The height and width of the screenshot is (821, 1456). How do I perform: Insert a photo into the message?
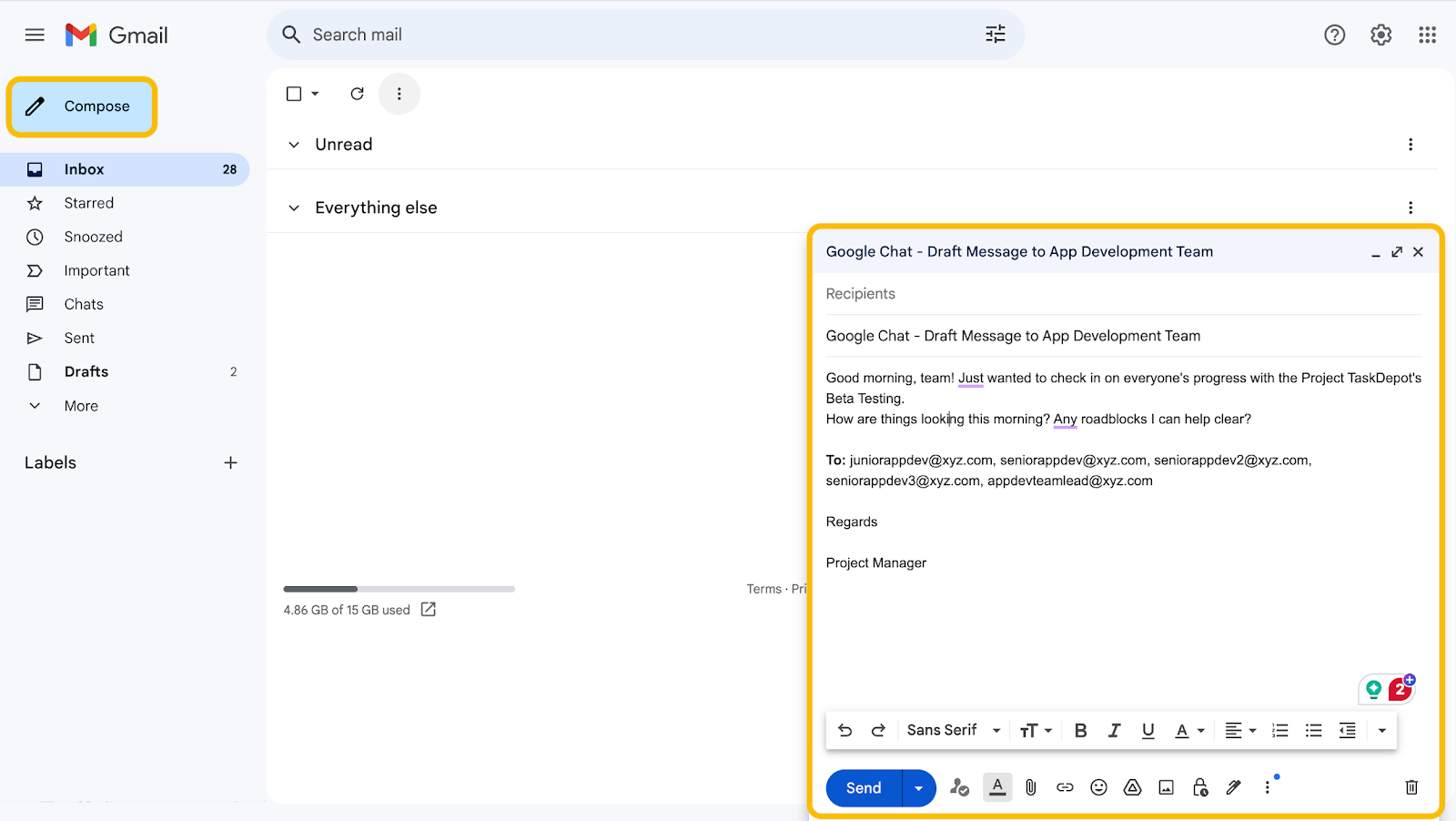1166,787
